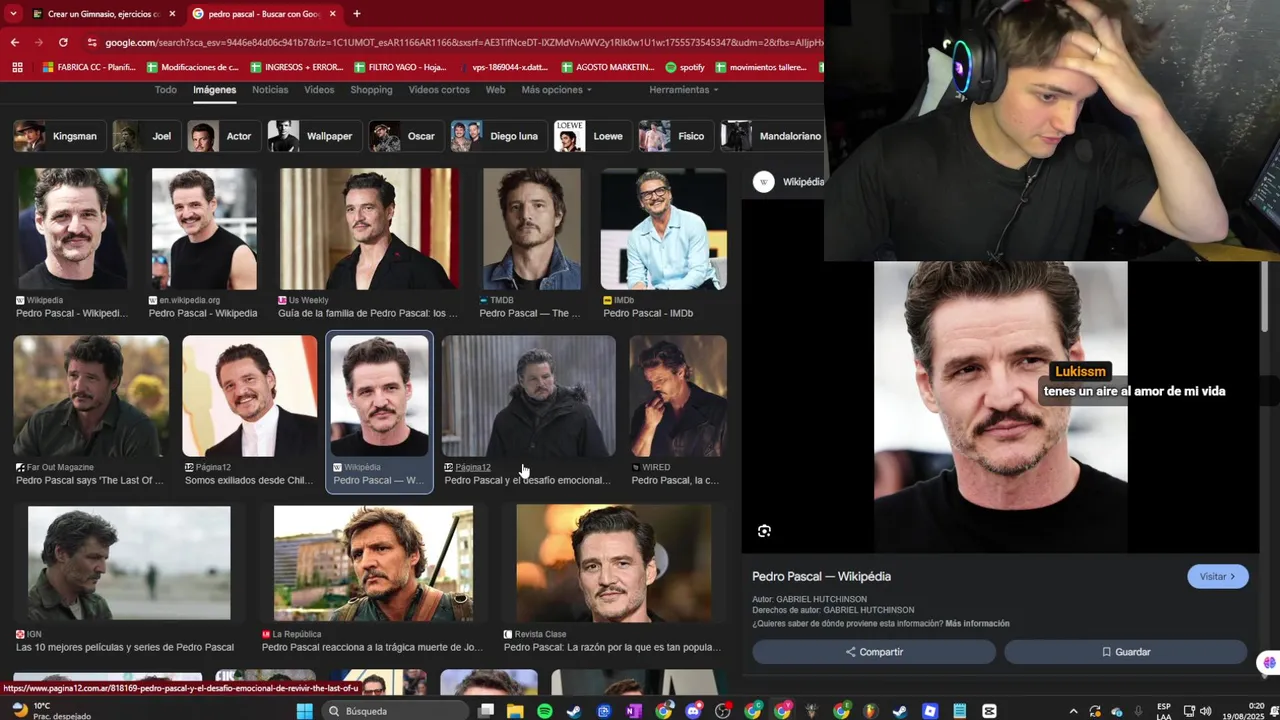Open CapCut from the taskbar
This screenshot has height=720, width=1280.
pyautogui.click(x=989, y=711)
